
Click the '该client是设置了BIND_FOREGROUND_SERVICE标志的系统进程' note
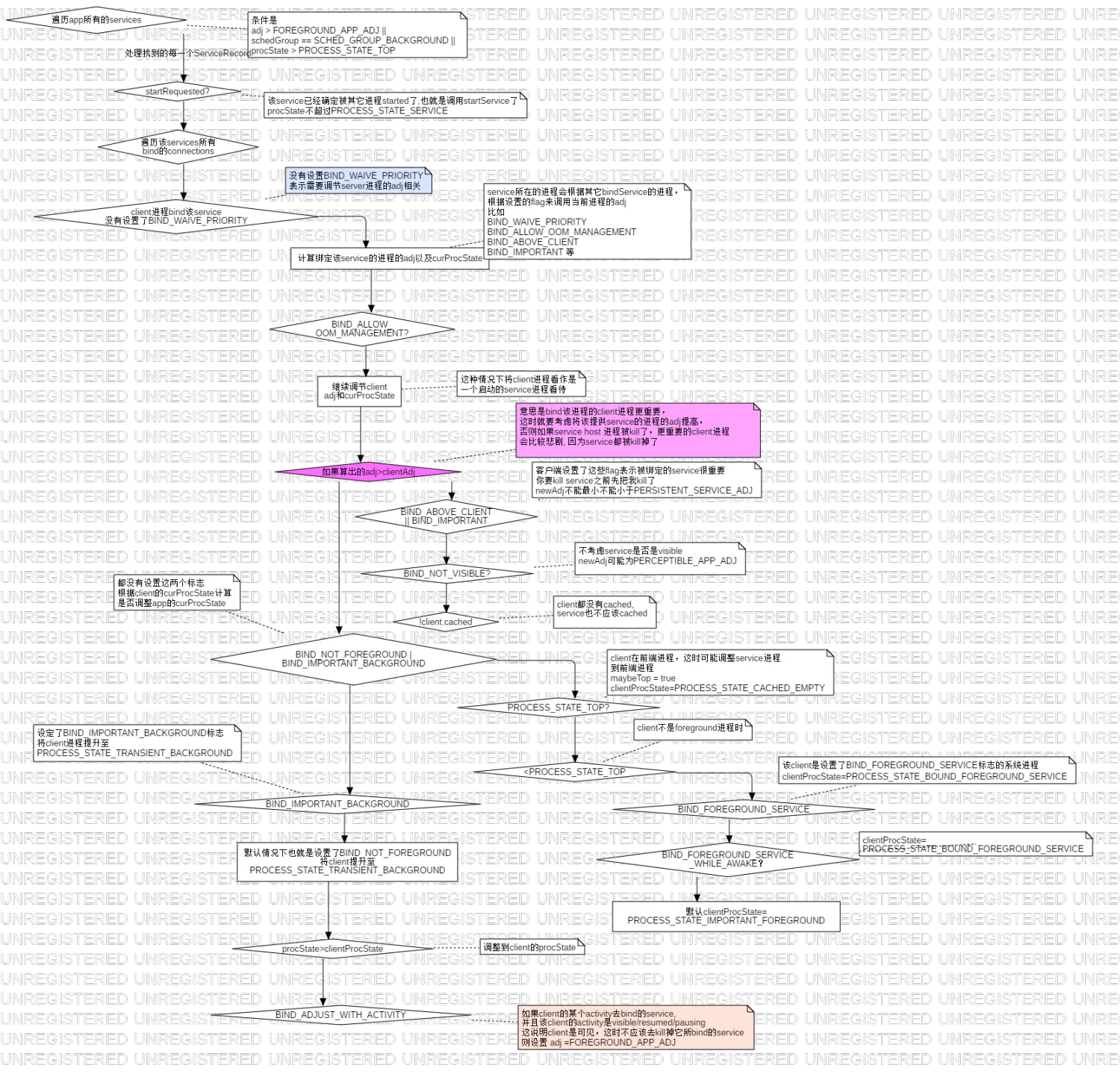(x=927, y=770)
